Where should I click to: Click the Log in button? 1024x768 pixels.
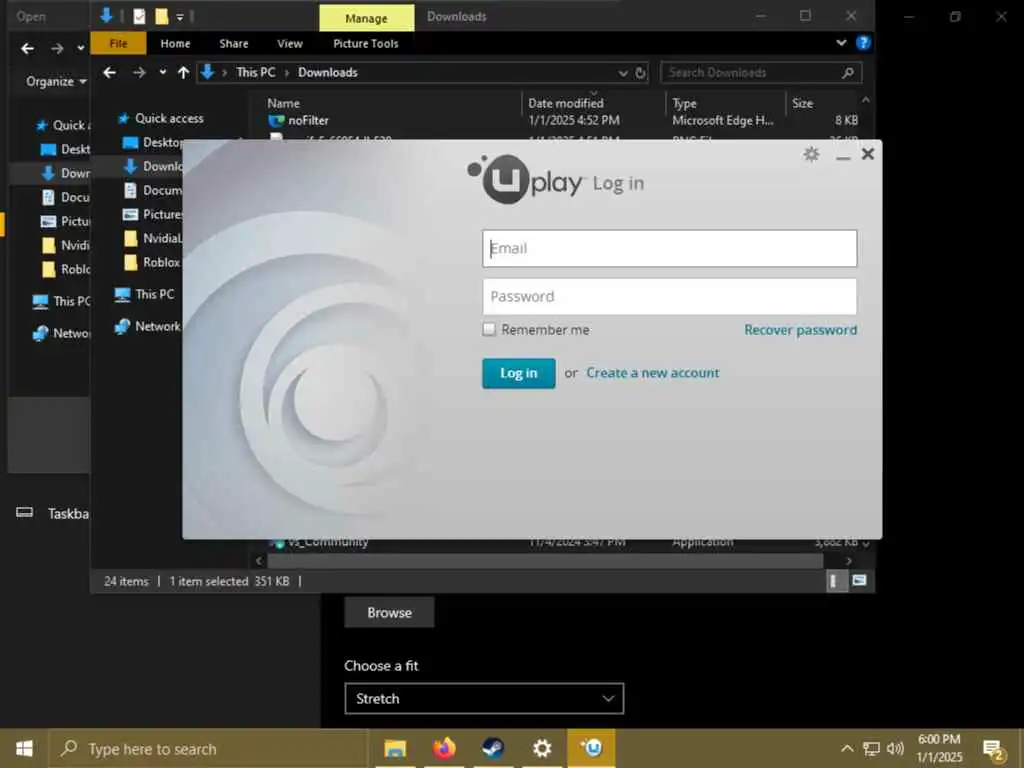(519, 373)
